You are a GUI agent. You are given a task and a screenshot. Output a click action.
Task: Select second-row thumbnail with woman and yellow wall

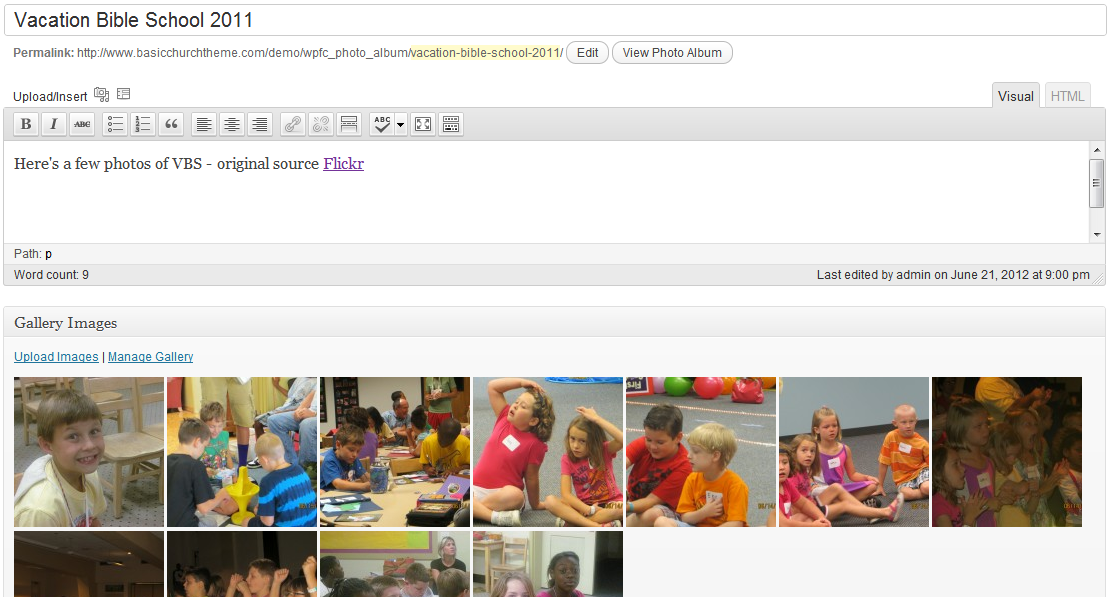click(x=395, y=564)
